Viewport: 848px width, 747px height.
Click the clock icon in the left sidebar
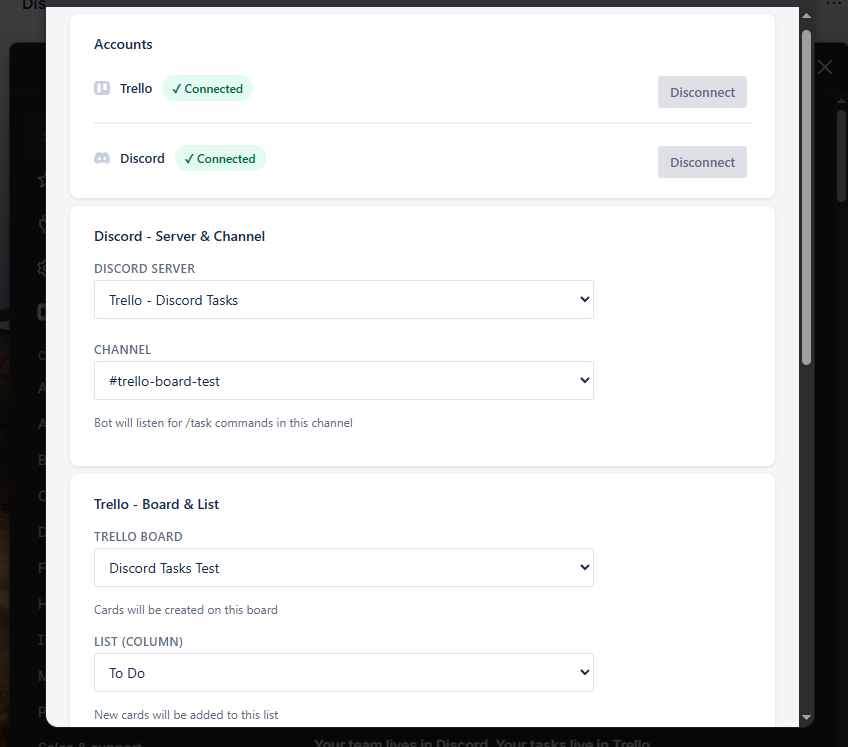click(43, 225)
